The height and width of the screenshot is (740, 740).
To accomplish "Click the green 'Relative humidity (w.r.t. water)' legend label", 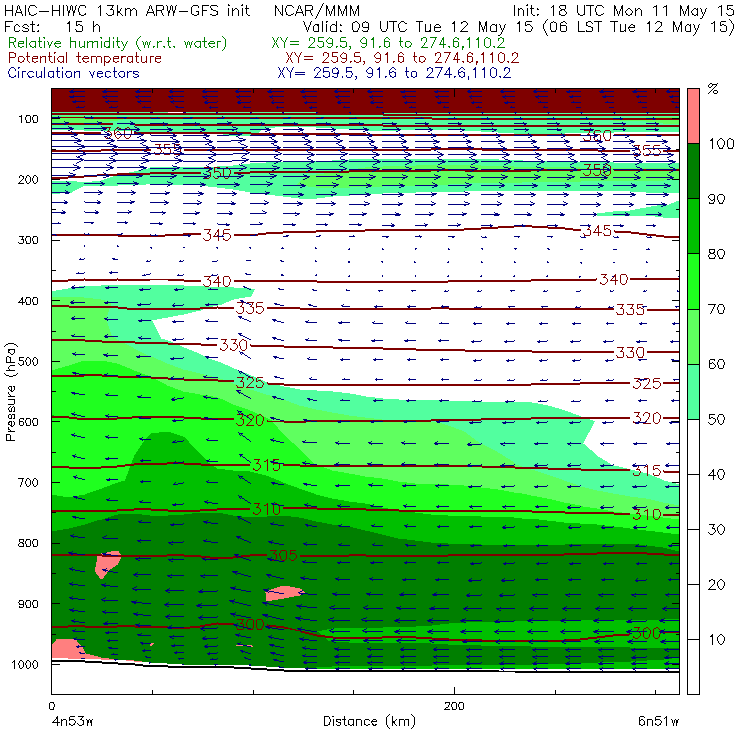I will (x=118, y=43).
